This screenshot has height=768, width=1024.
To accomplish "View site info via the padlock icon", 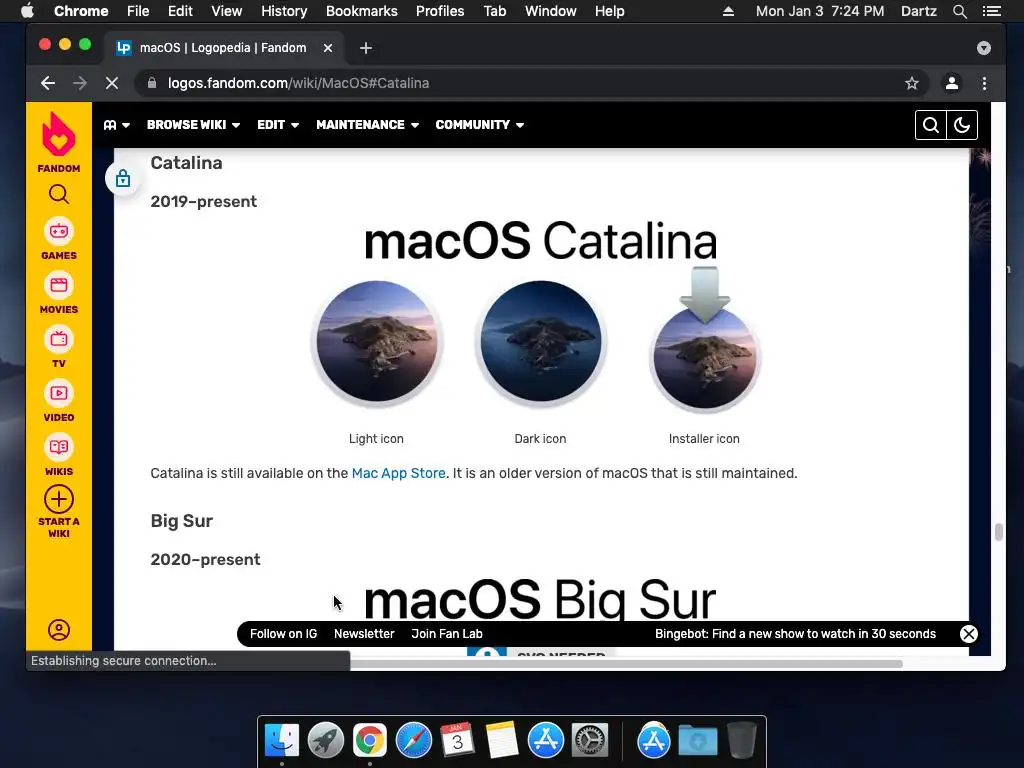I will [x=152, y=83].
